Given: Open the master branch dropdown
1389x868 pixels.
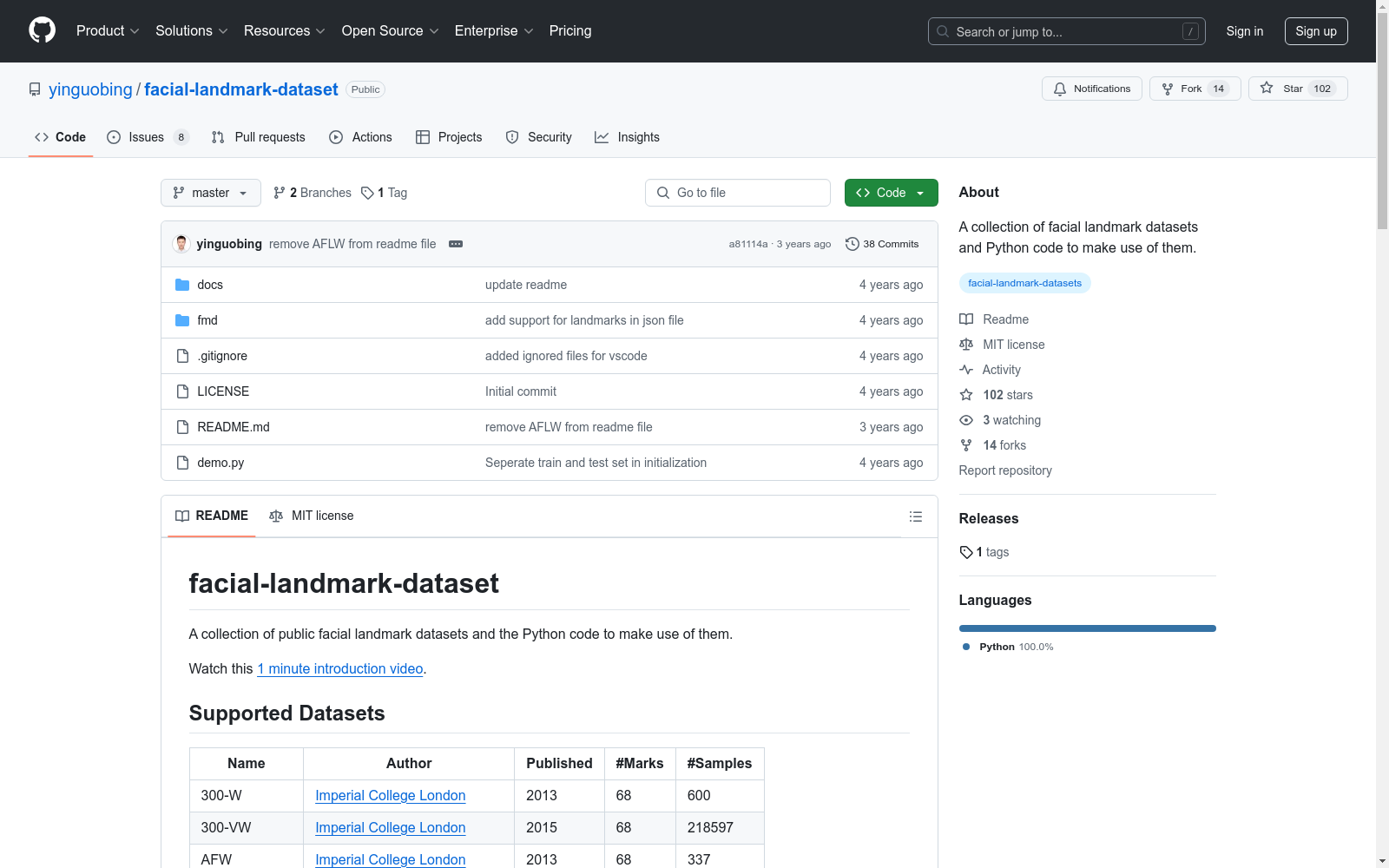Looking at the screenshot, I should tap(211, 193).
